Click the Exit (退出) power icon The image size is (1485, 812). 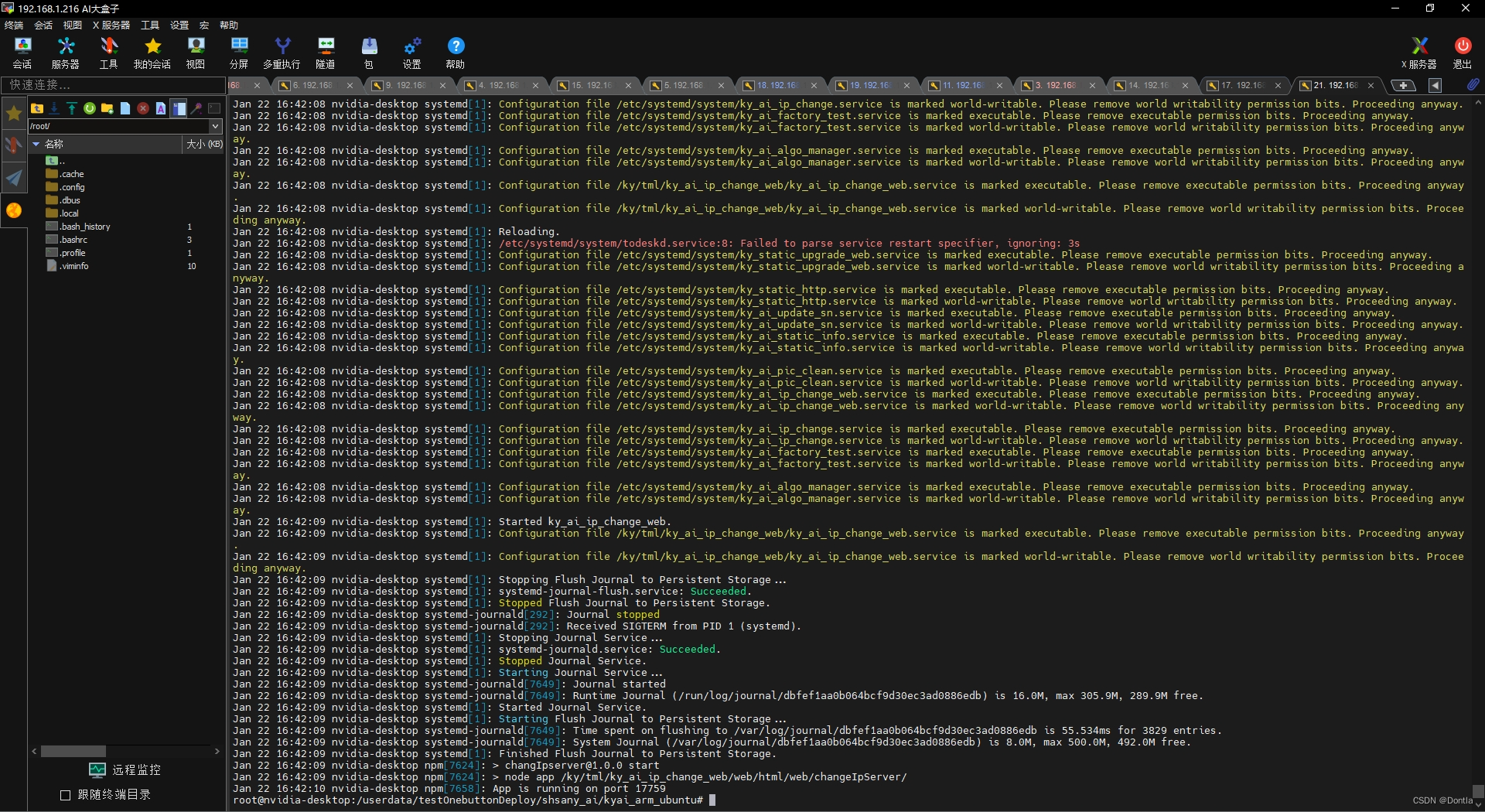tap(1463, 53)
